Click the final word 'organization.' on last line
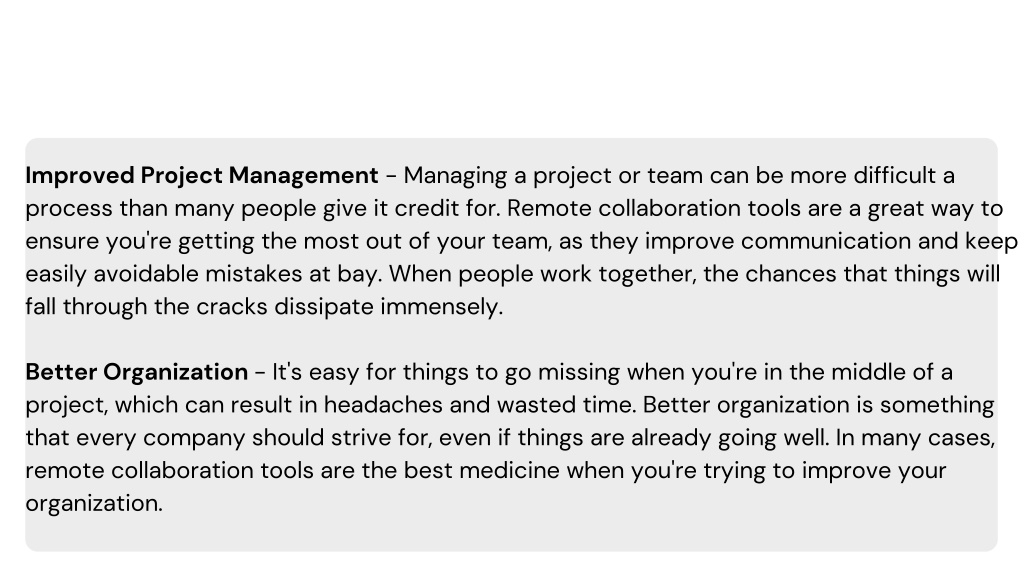1024x576 pixels. [94, 504]
